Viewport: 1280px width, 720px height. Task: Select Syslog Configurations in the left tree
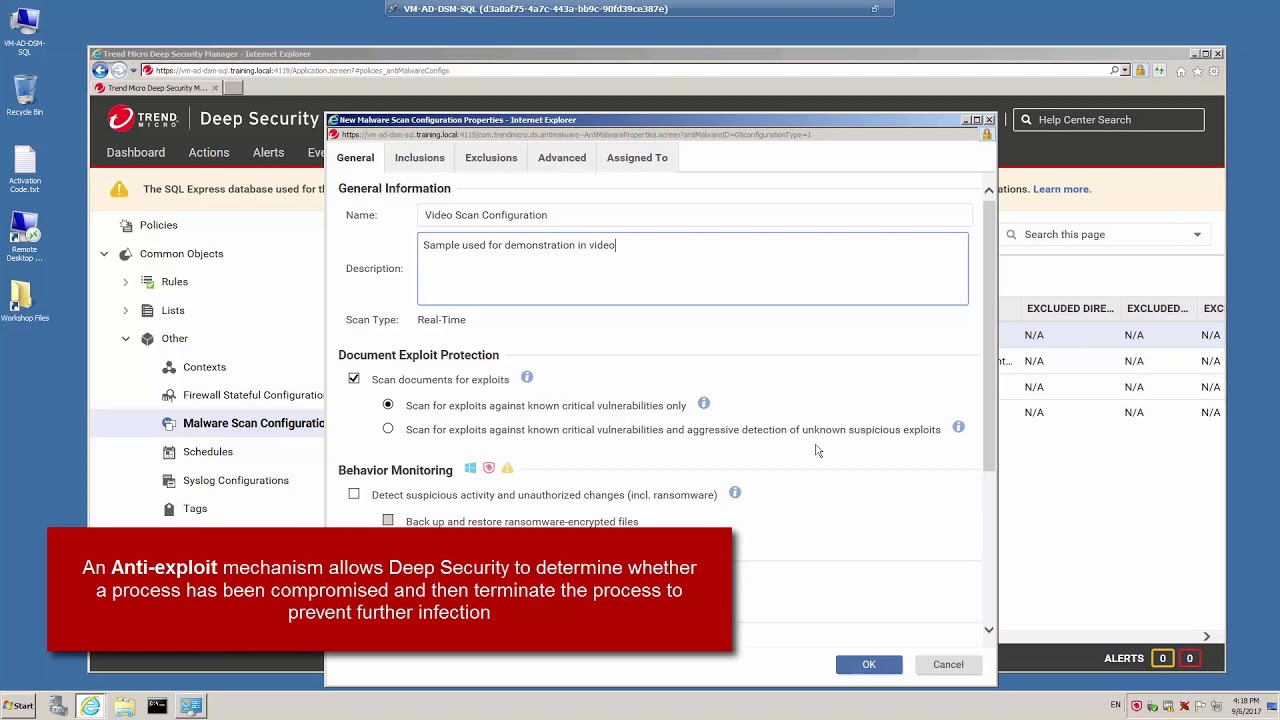(x=236, y=481)
